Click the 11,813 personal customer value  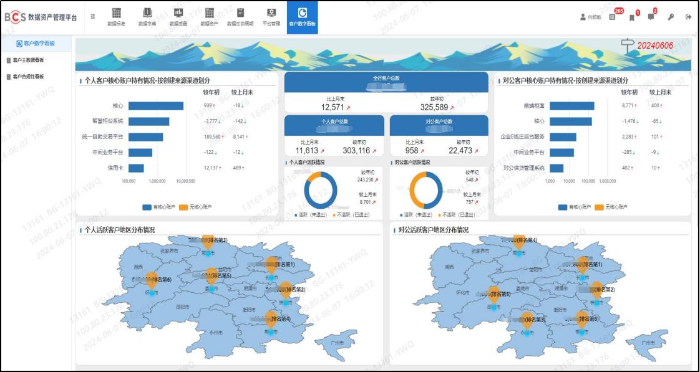coord(307,151)
